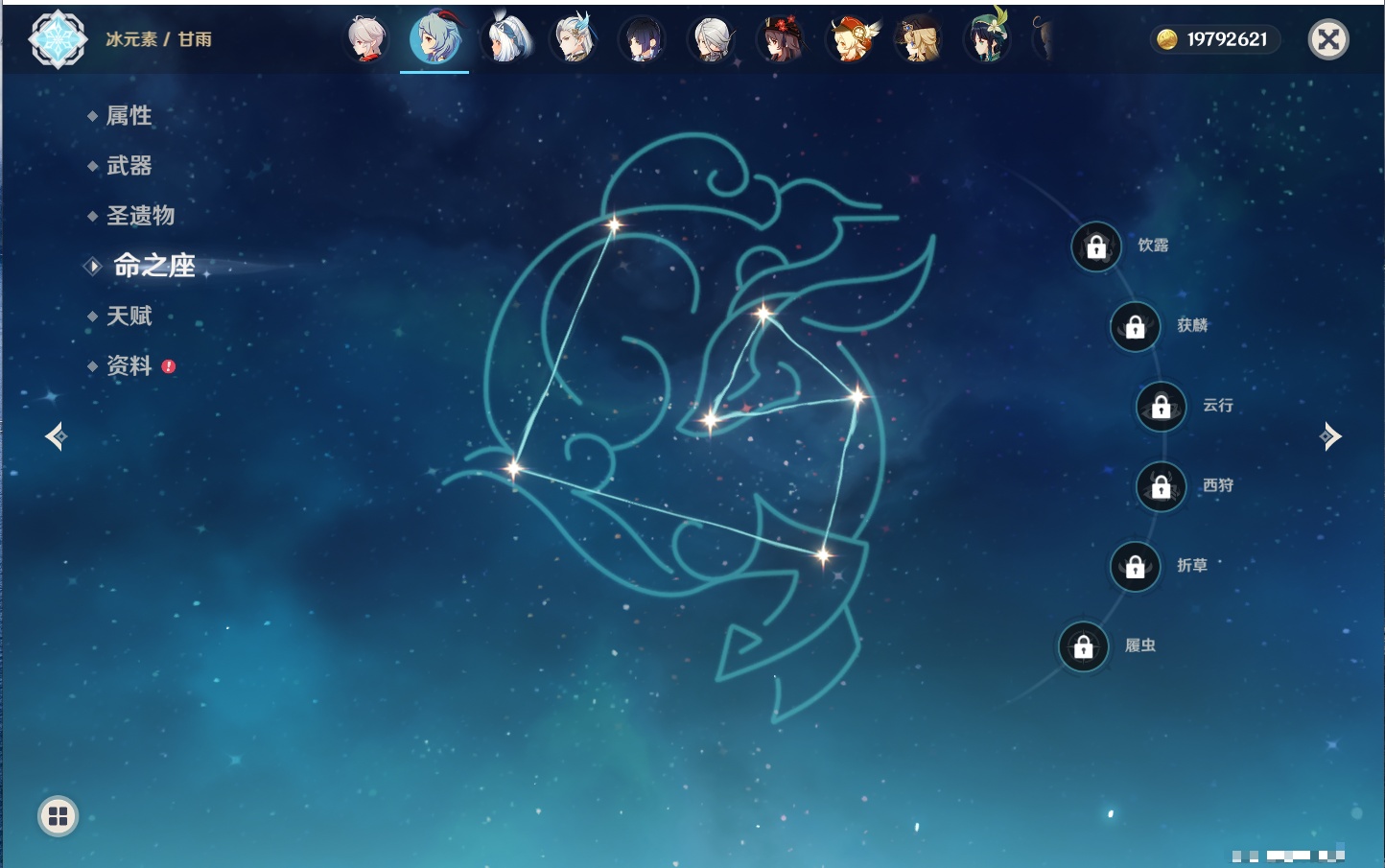Choose Venti's portrait in top bar
This screenshot has height=868, width=1385.
pyautogui.click(x=987, y=40)
